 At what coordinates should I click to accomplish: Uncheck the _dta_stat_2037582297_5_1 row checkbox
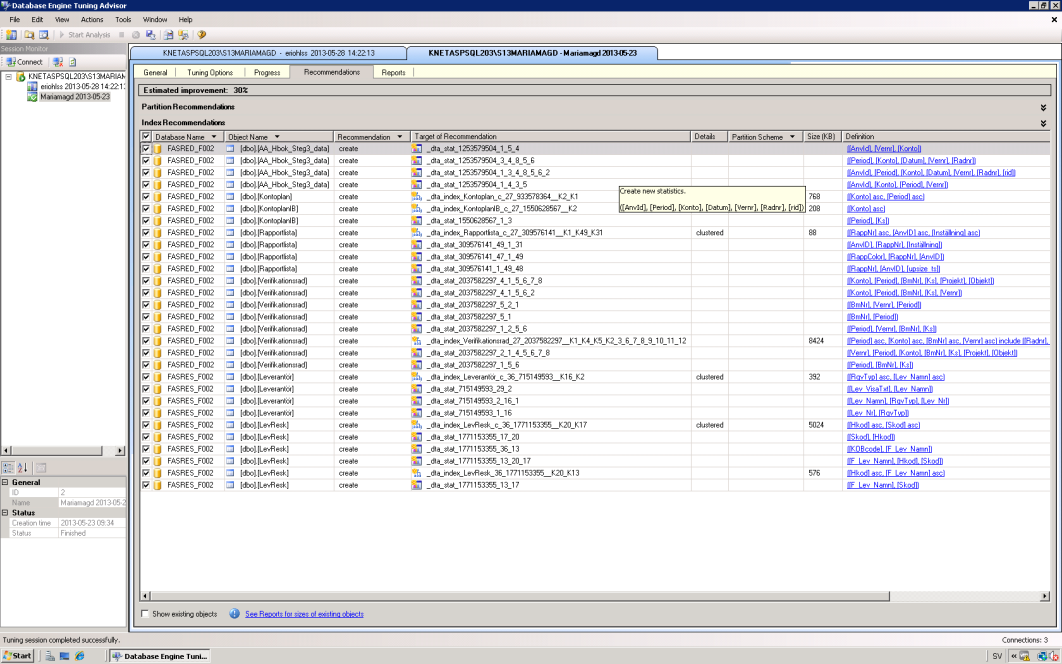point(146,317)
